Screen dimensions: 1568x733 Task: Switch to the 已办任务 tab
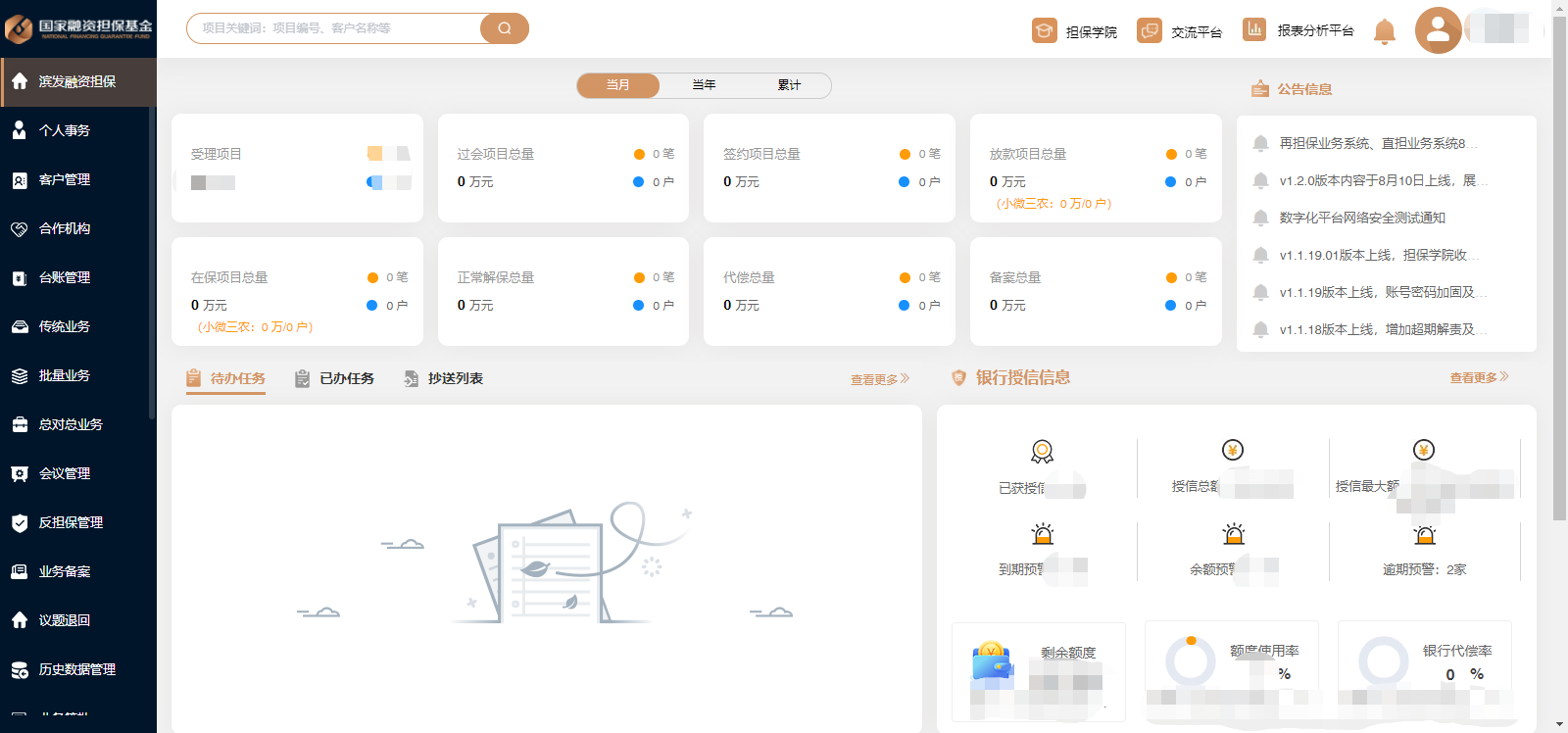(335, 378)
